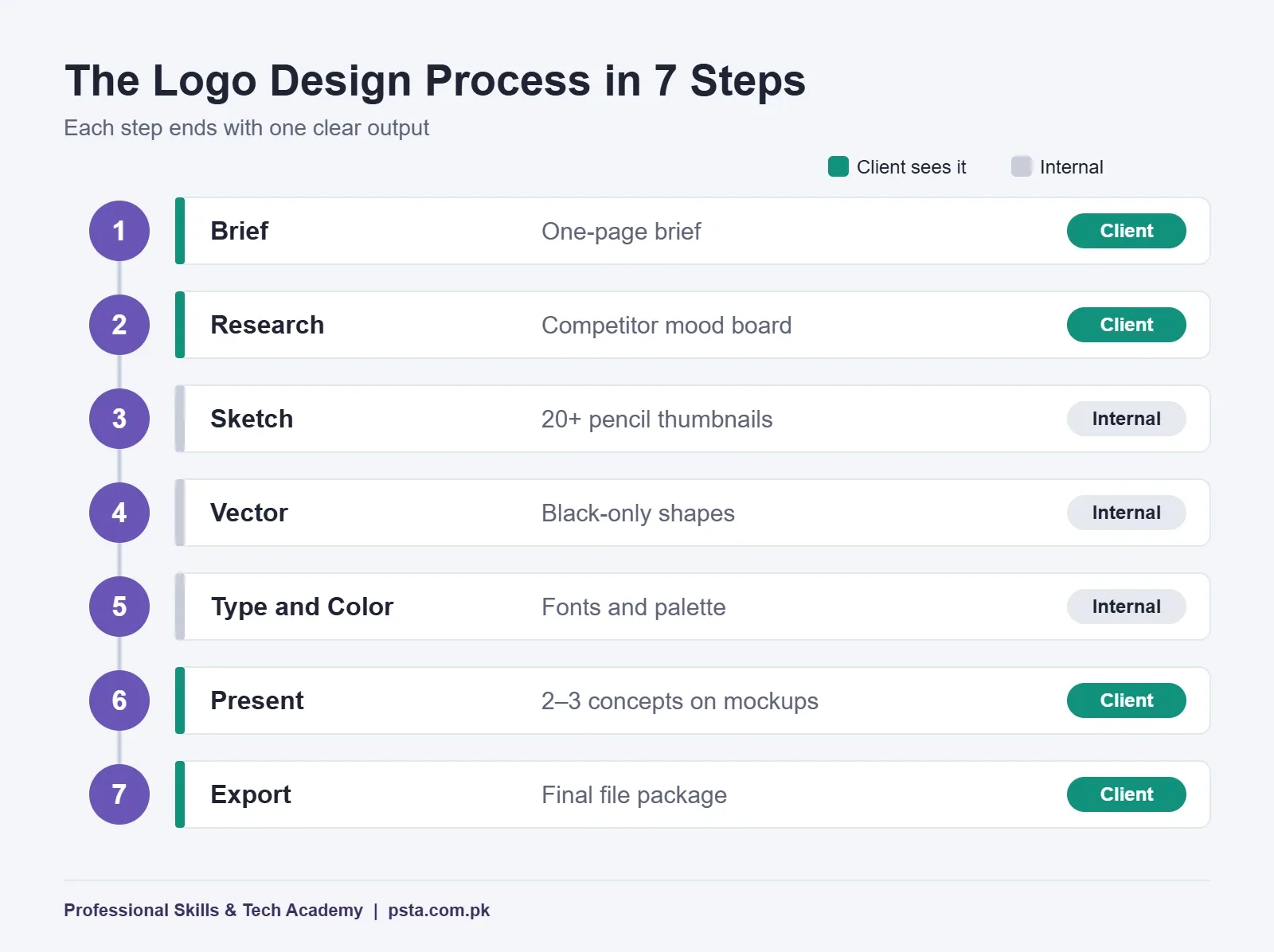Select the 'Present' step title

tap(257, 700)
